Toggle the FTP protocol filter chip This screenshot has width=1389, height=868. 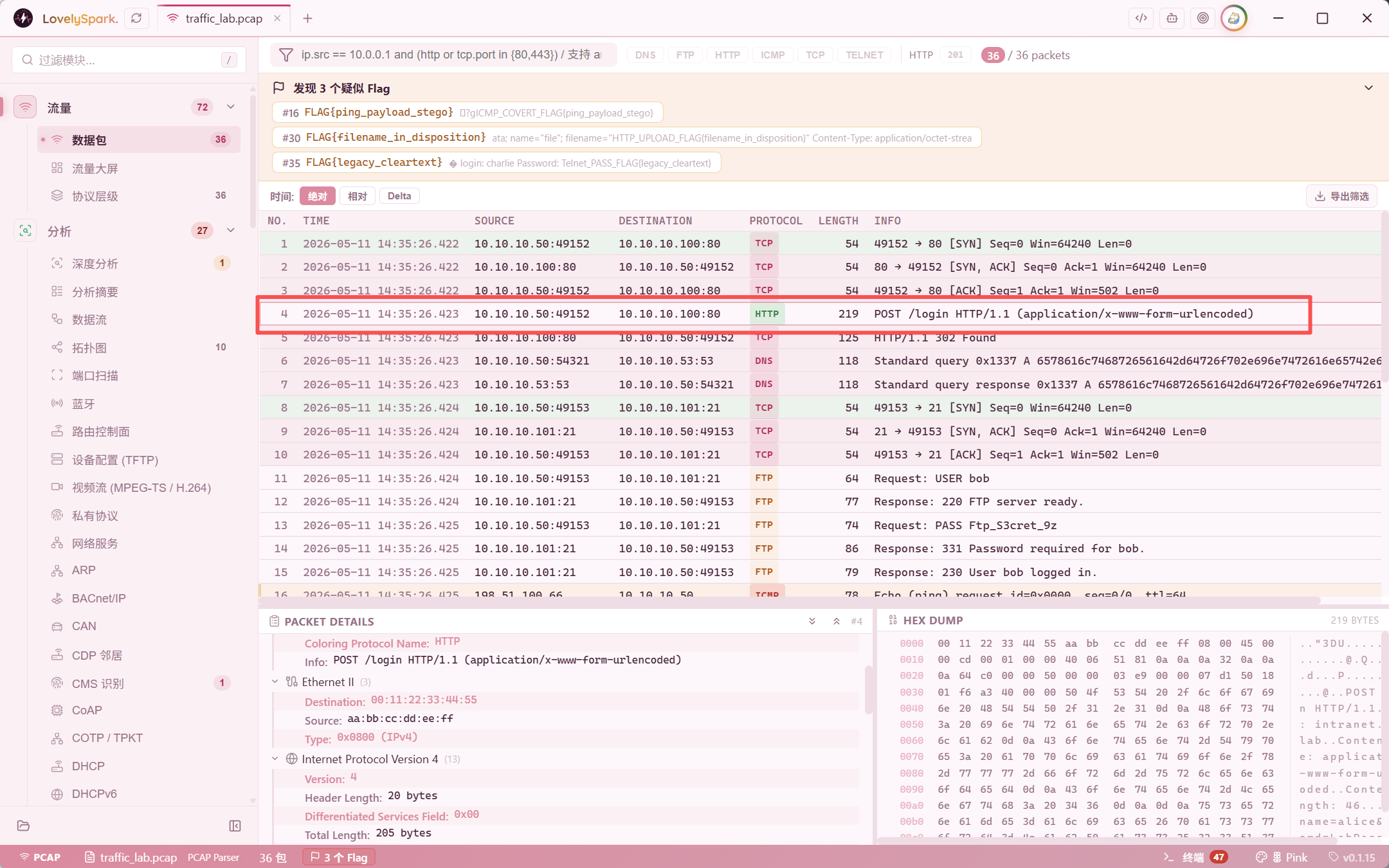tap(685, 55)
